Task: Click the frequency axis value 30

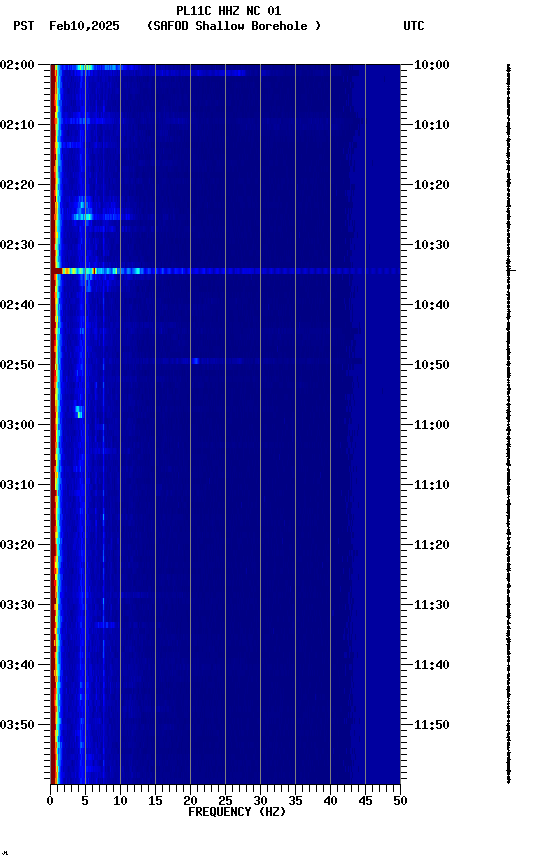Action: coord(260,801)
